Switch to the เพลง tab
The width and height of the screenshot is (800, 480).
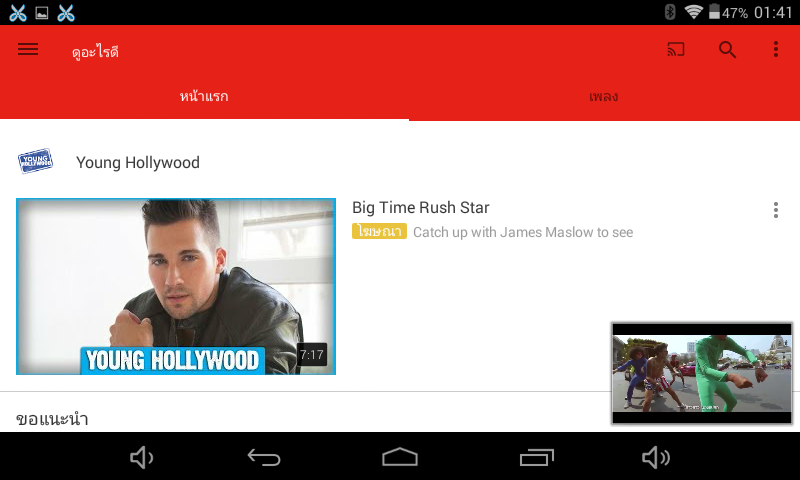coord(604,96)
